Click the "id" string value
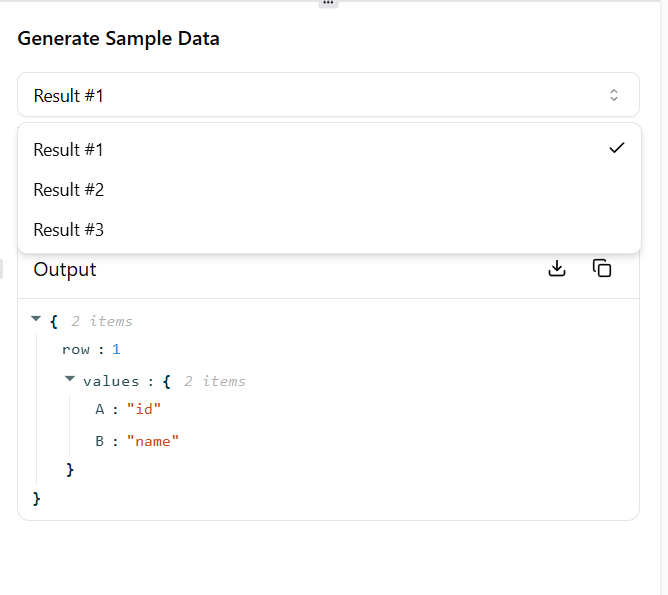This screenshot has height=595, width=668. [x=144, y=409]
